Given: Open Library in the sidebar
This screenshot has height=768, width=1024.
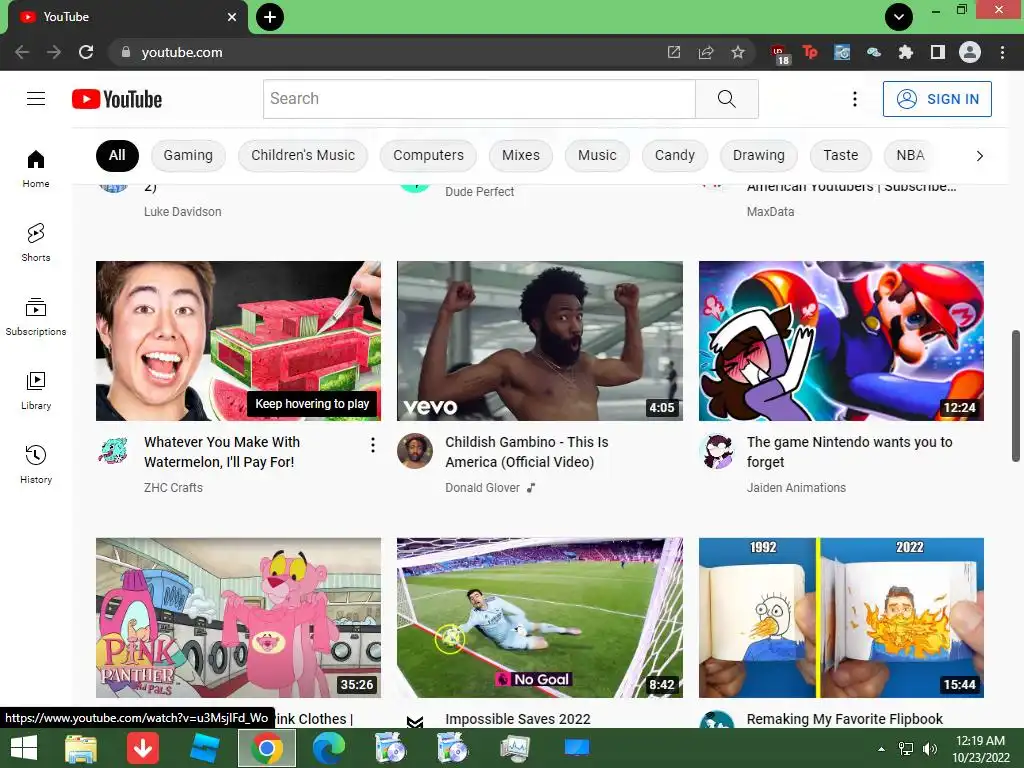Looking at the screenshot, I should tap(36, 391).
